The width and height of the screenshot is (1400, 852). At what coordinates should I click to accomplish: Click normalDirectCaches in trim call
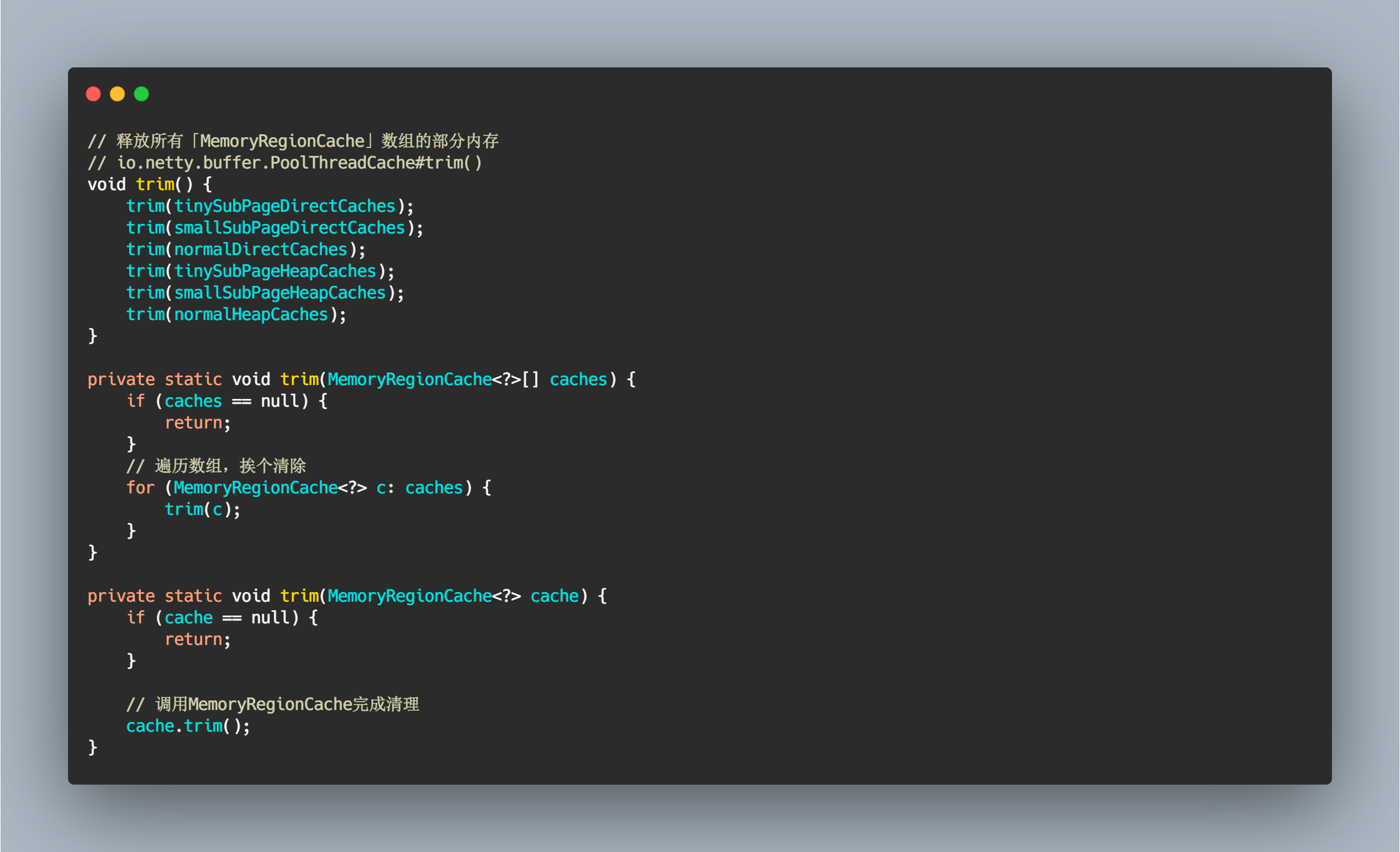[x=260, y=250]
